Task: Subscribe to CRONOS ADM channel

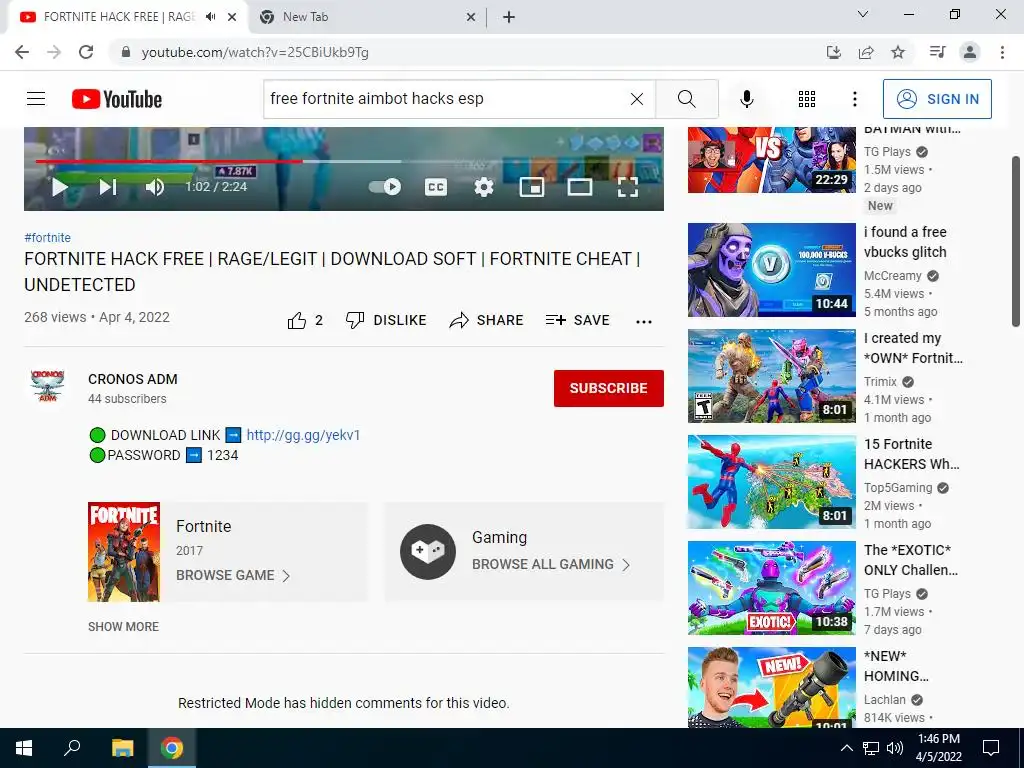Action: coord(609,388)
